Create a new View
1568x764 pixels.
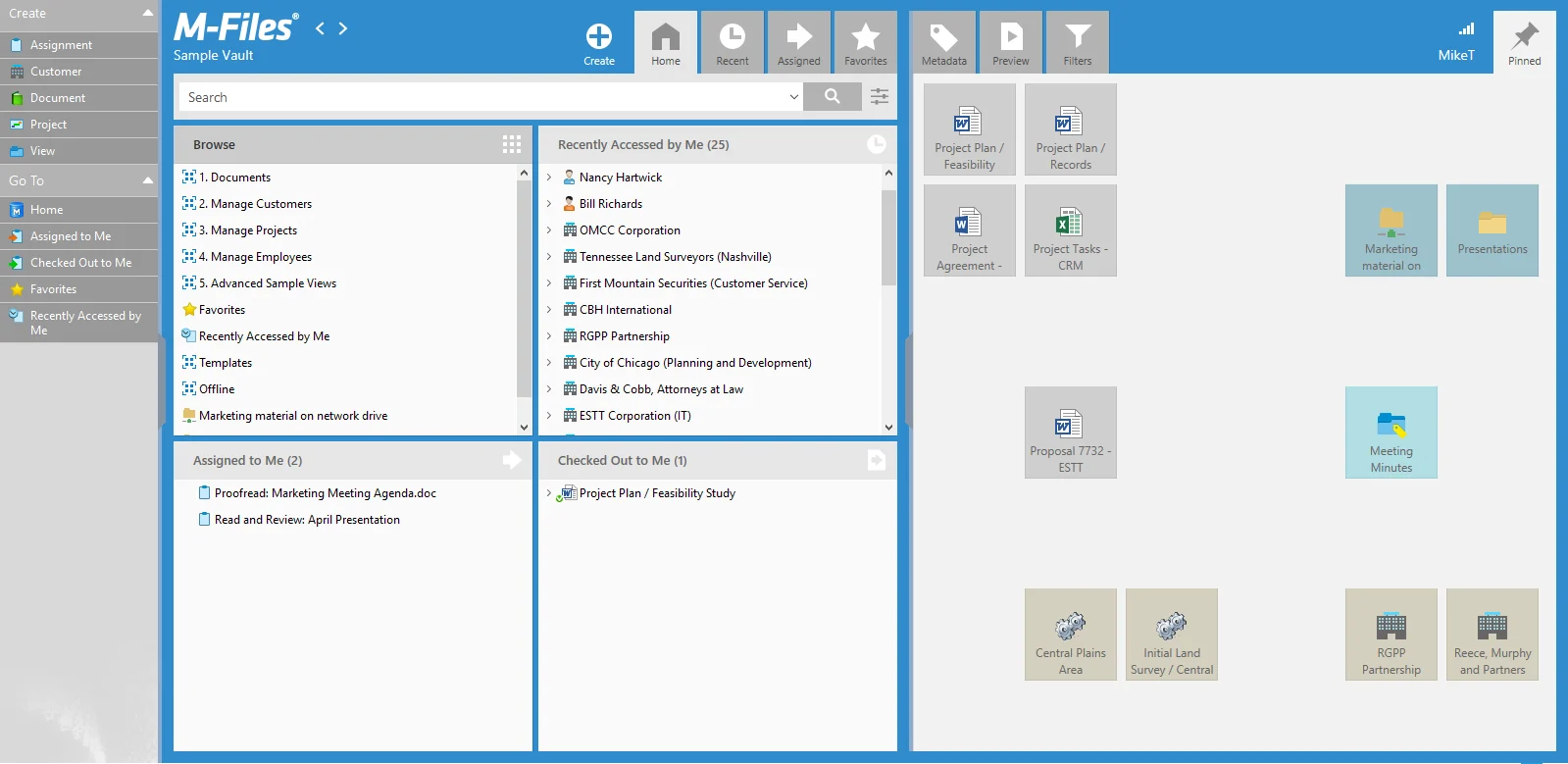click(x=78, y=151)
